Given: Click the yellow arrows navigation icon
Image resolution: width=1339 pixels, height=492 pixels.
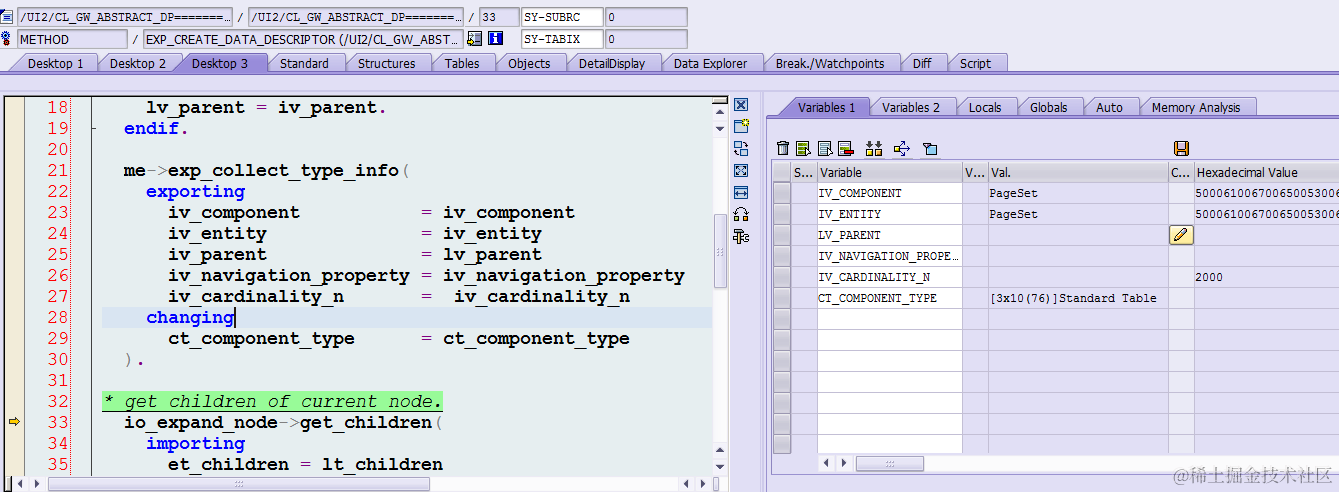Looking at the screenshot, I should (902, 148).
